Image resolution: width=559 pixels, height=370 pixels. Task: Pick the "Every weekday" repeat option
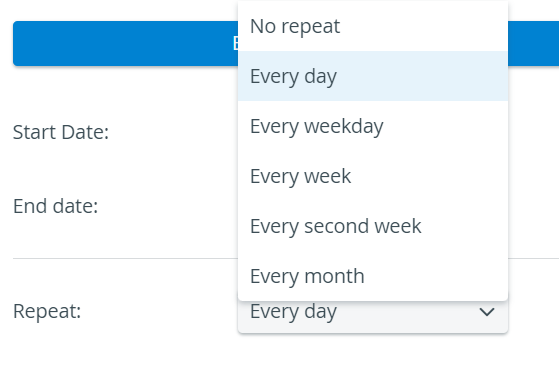point(373,126)
